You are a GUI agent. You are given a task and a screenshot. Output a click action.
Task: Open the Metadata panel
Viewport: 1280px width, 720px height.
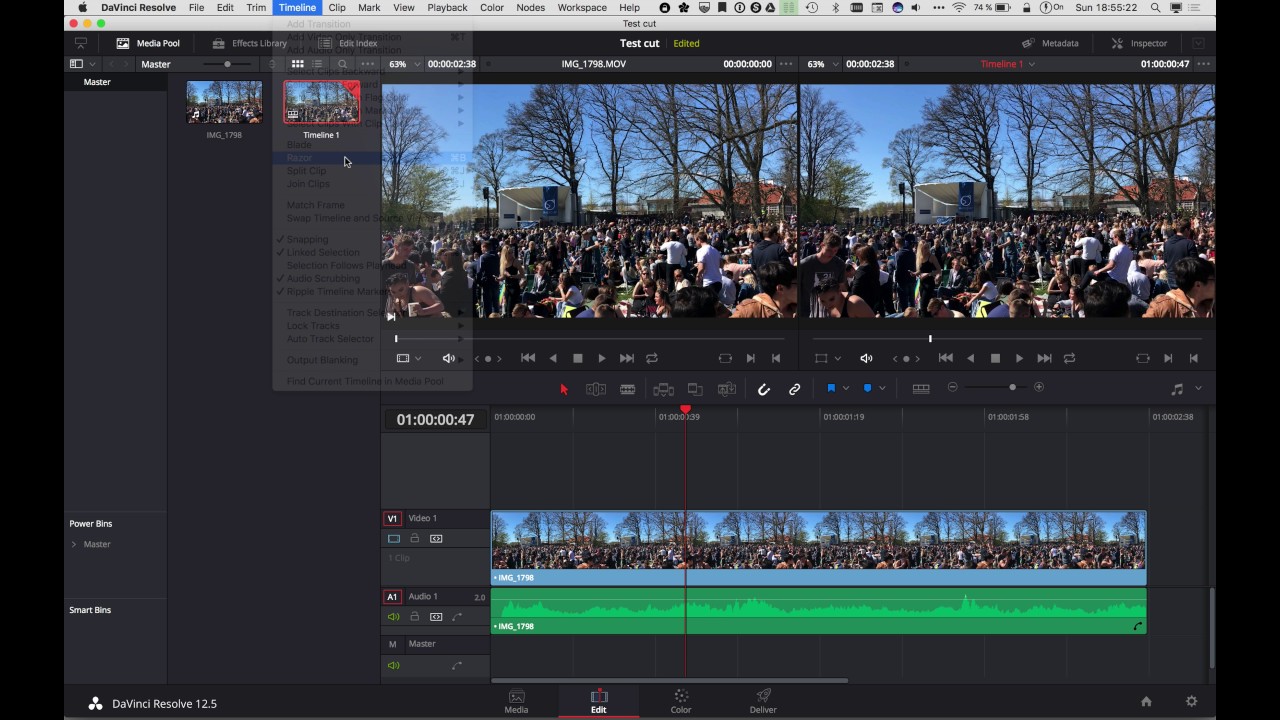pyautogui.click(x=1050, y=43)
